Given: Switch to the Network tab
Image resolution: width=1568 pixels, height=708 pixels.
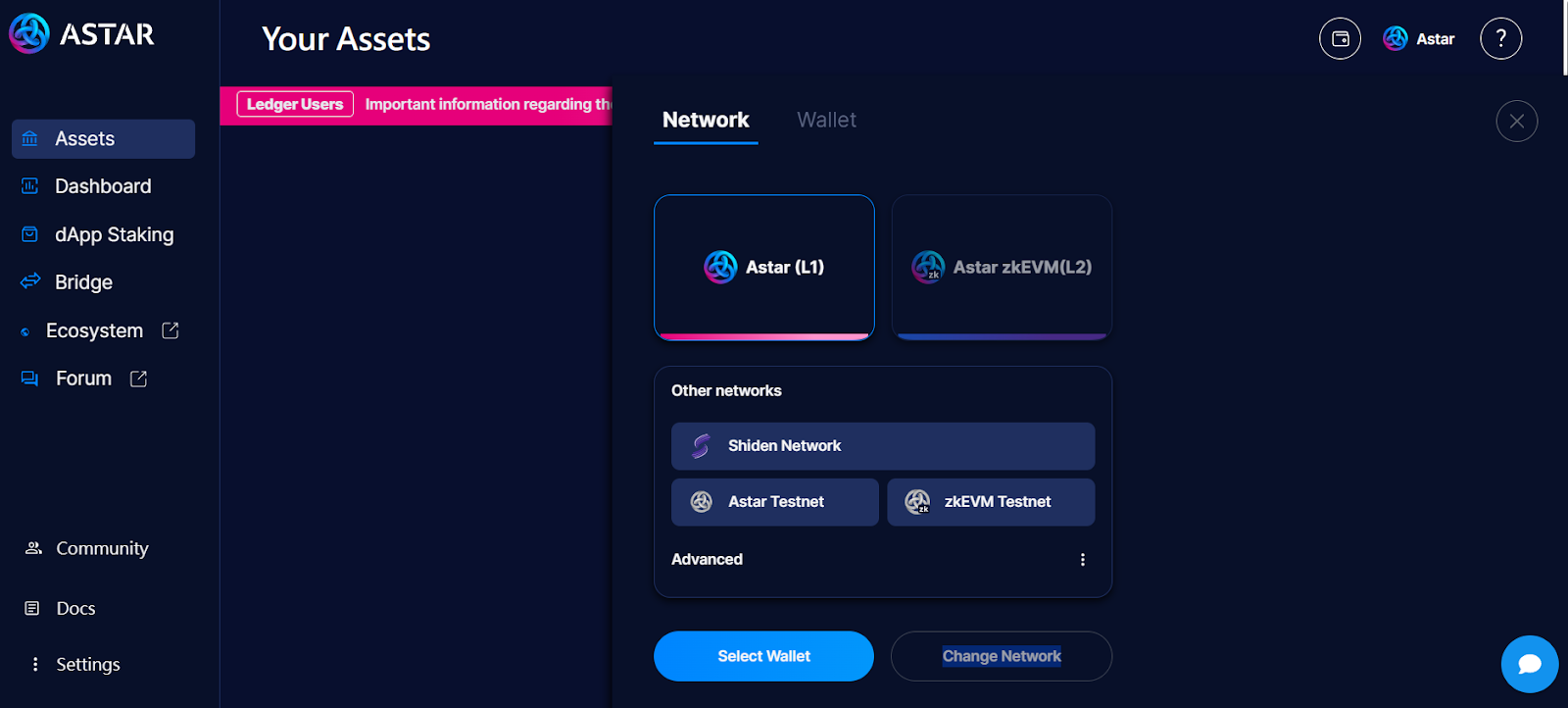Looking at the screenshot, I should click(705, 120).
